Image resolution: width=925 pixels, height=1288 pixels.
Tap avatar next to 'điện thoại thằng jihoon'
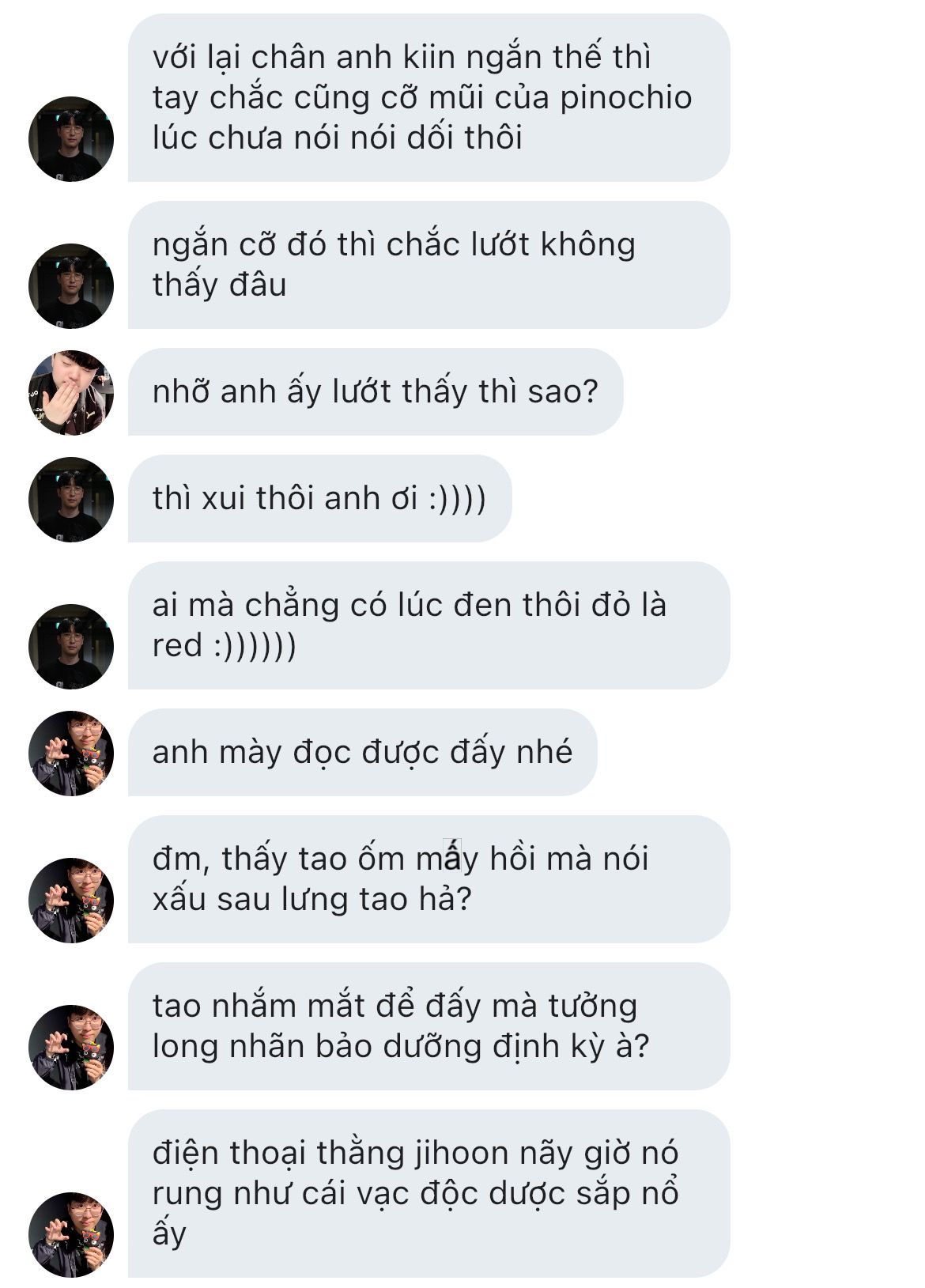pyautogui.click(x=71, y=1234)
